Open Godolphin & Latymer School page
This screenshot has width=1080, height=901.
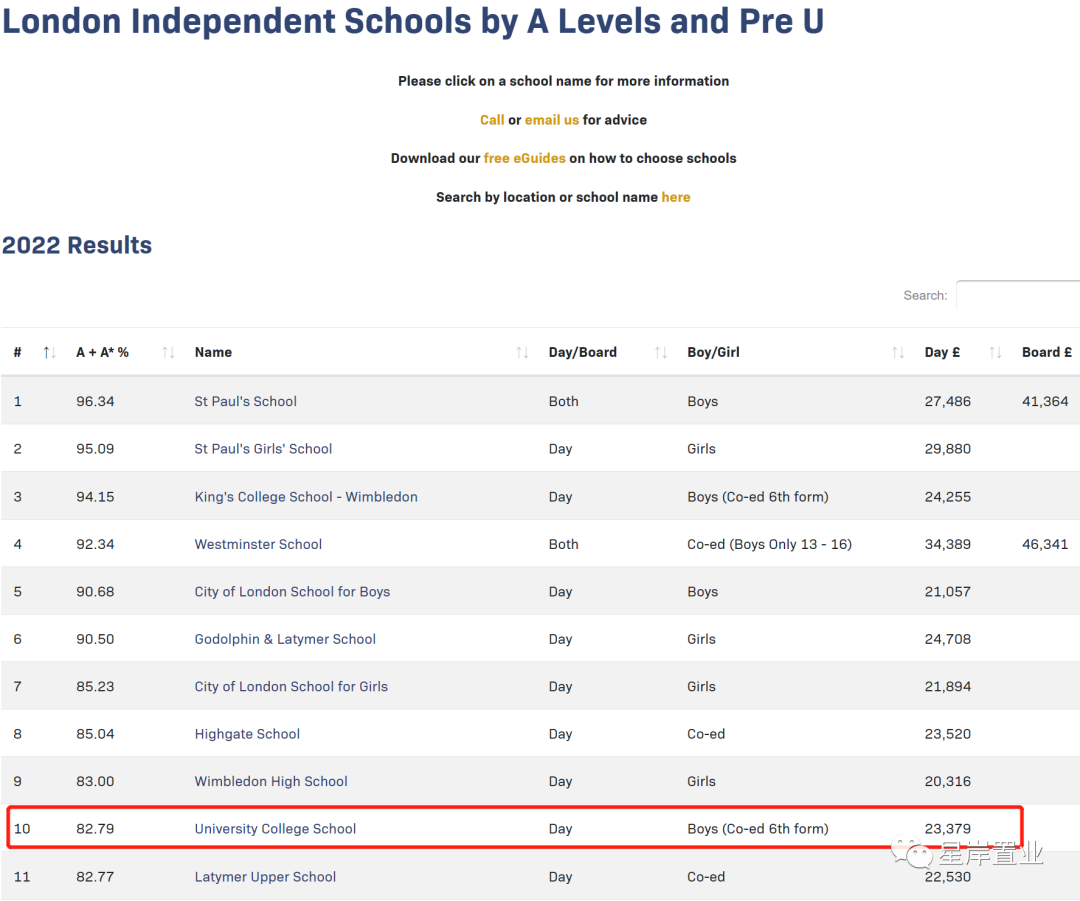[285, 639]
